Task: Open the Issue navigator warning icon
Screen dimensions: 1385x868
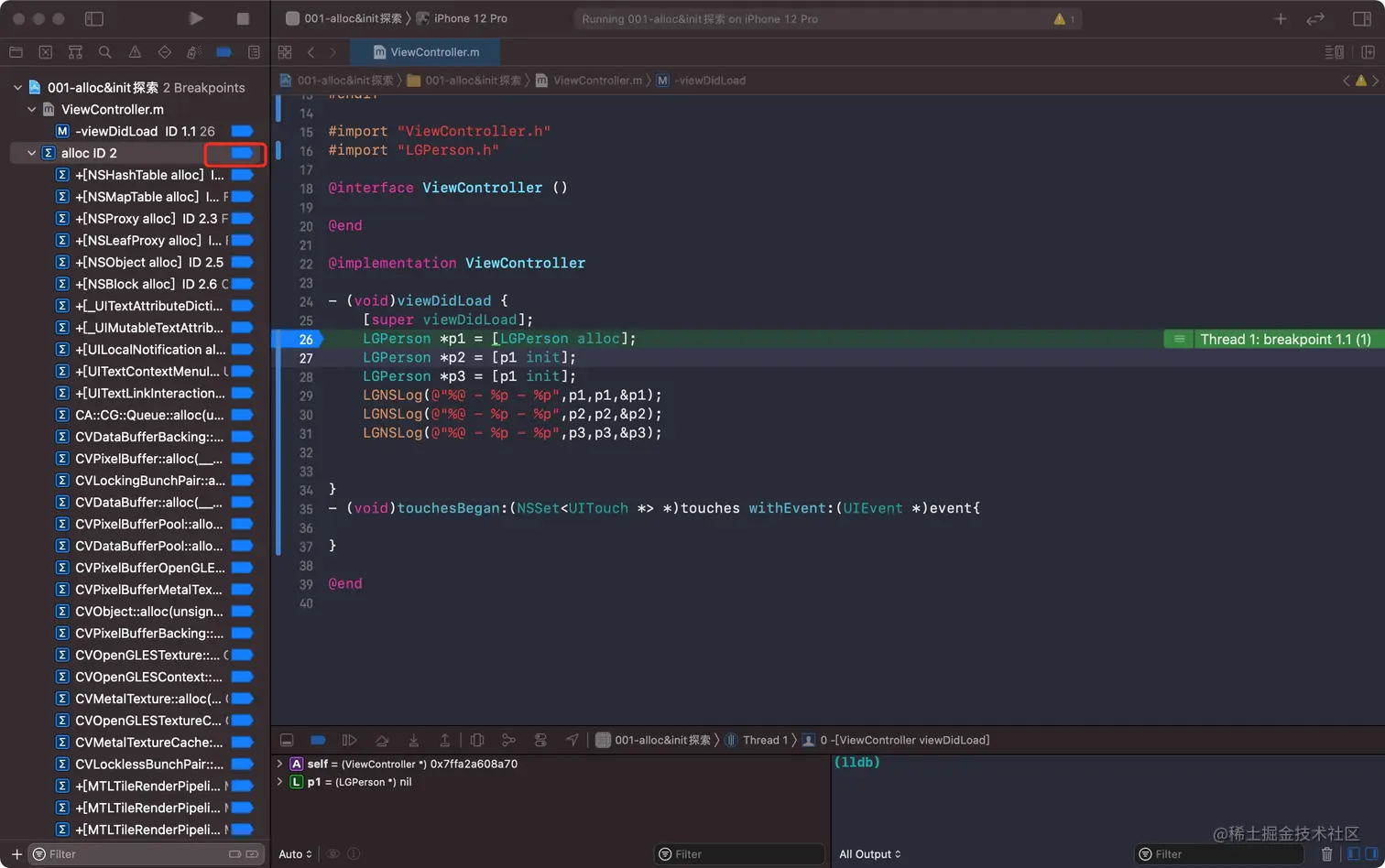Action: click(x=135, y=52)
